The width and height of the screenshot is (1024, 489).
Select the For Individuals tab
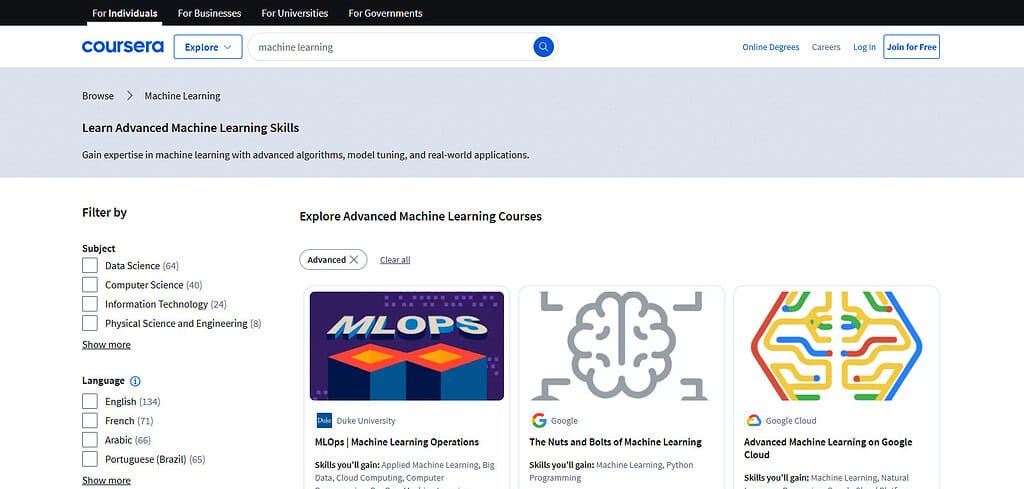click(125, 13)
